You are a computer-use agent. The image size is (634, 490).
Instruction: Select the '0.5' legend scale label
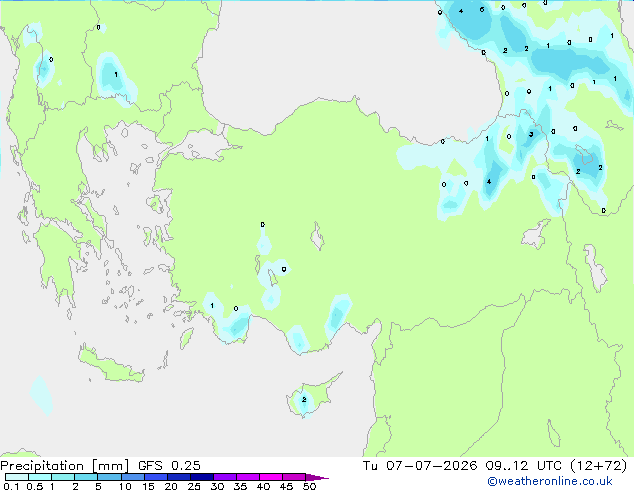[35, 486]
